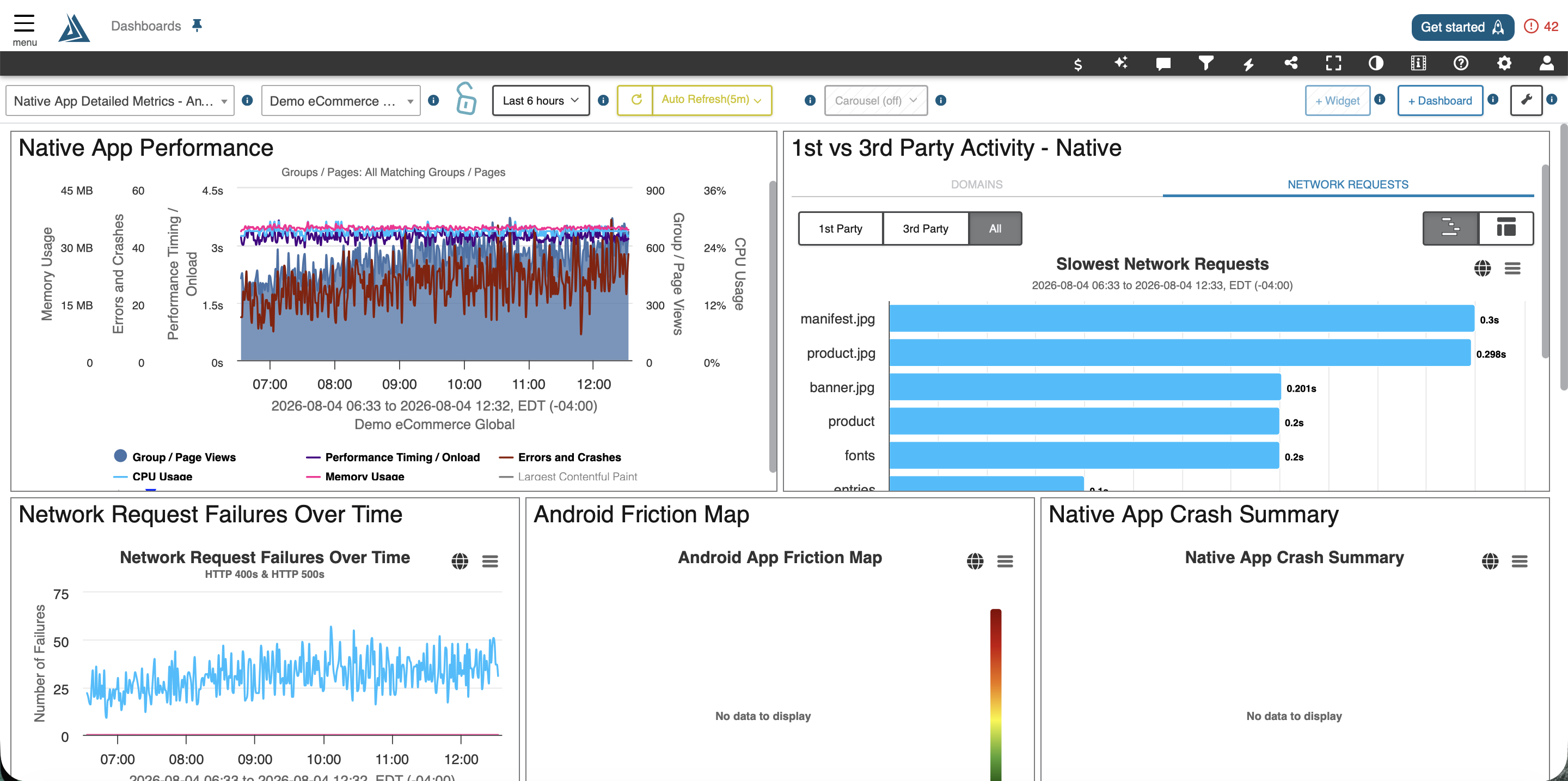Screen dimensions: 1568x781
Task: Click info icon beside time range dropdown
Action: click(x=603, y=100)
